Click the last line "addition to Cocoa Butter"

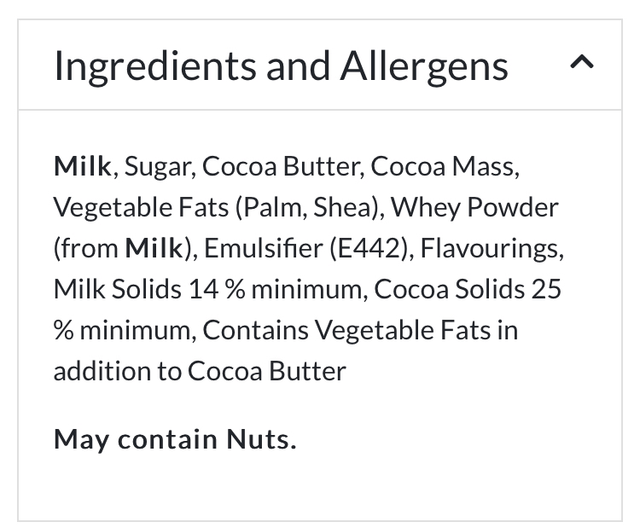pyautogui.click(x=199, y=371)
